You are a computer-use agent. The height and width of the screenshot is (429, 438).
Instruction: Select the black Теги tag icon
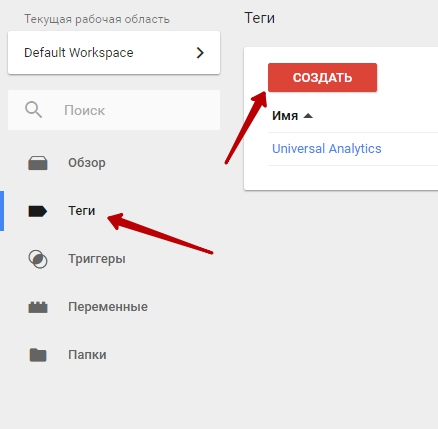coord(38,211)
